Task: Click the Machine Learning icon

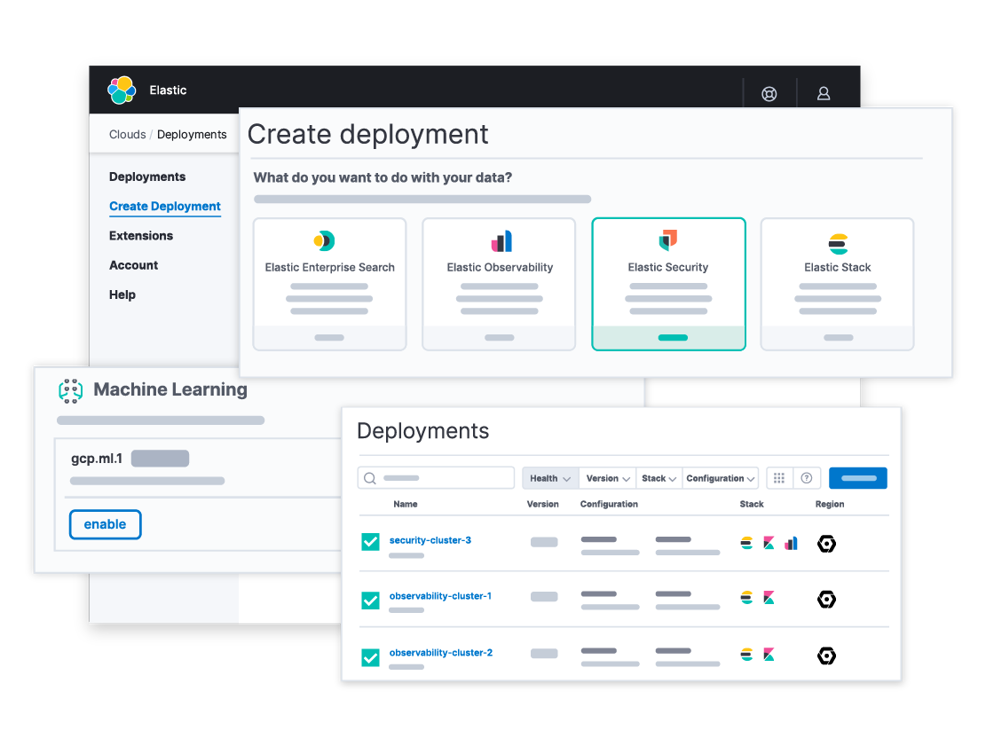Action: [70, 390]
